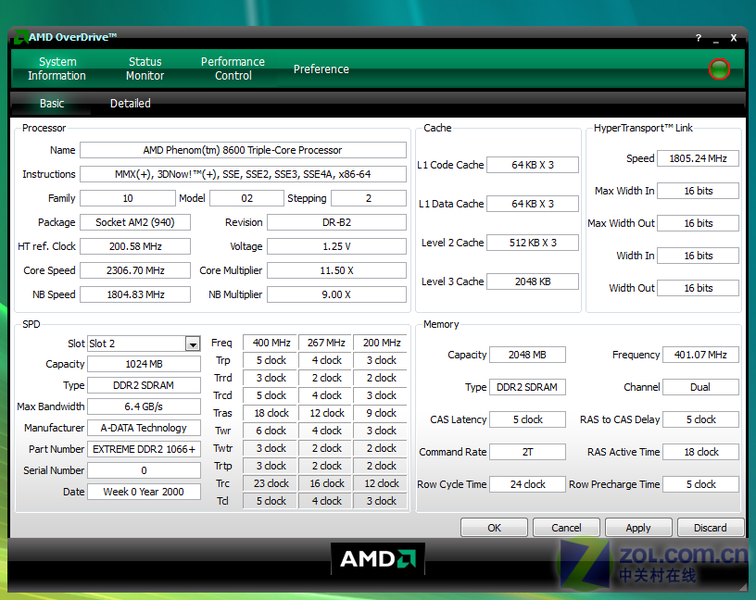Click the A-DATA Technology manufacturer field
This screenshot has width=756, height=600.
pos(144,427)
